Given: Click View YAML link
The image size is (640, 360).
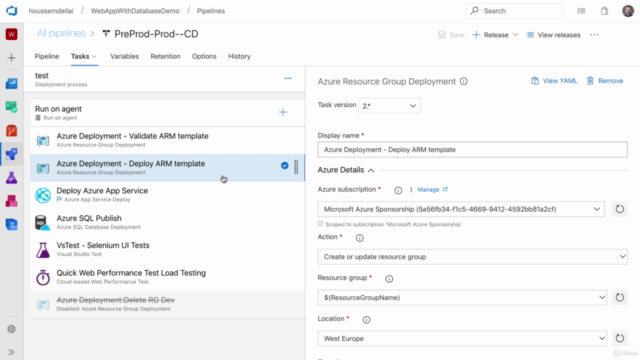Looking at the screenshot, I should coord(554,81).
